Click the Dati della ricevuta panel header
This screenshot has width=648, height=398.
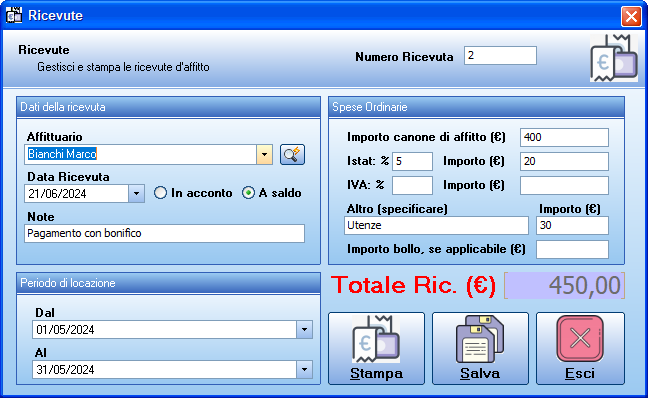168,107
